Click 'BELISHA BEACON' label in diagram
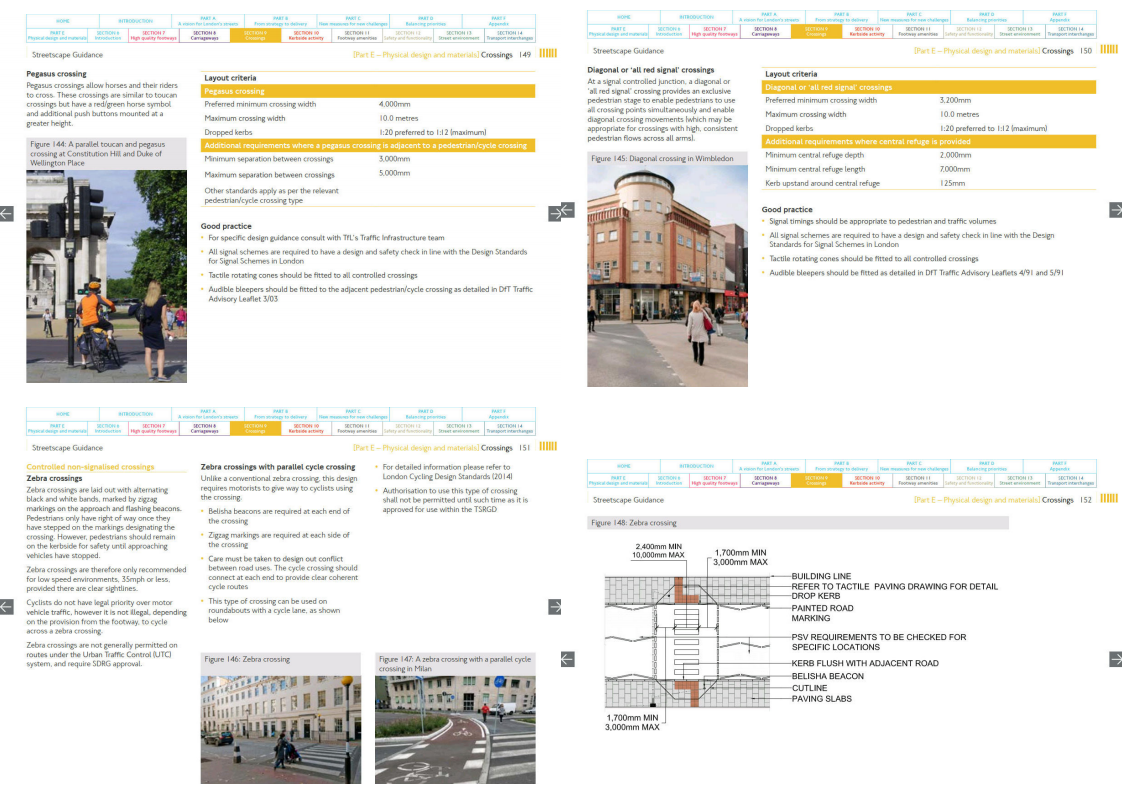The image size is (1123, 794). tap(827, 676)
